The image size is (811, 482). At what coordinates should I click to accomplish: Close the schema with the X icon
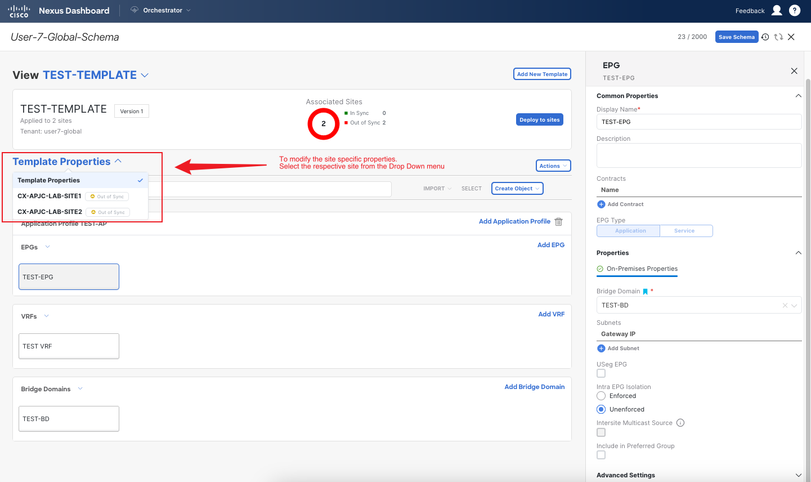791,37
